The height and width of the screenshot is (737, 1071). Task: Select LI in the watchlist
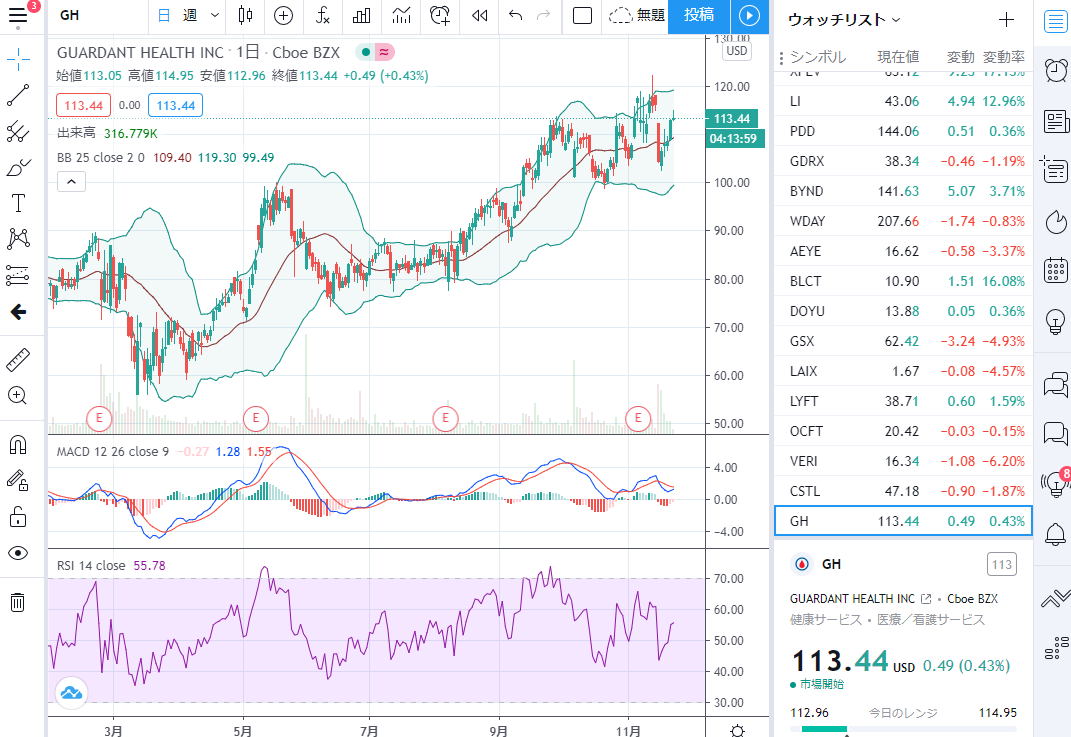[x=903, y=101]
